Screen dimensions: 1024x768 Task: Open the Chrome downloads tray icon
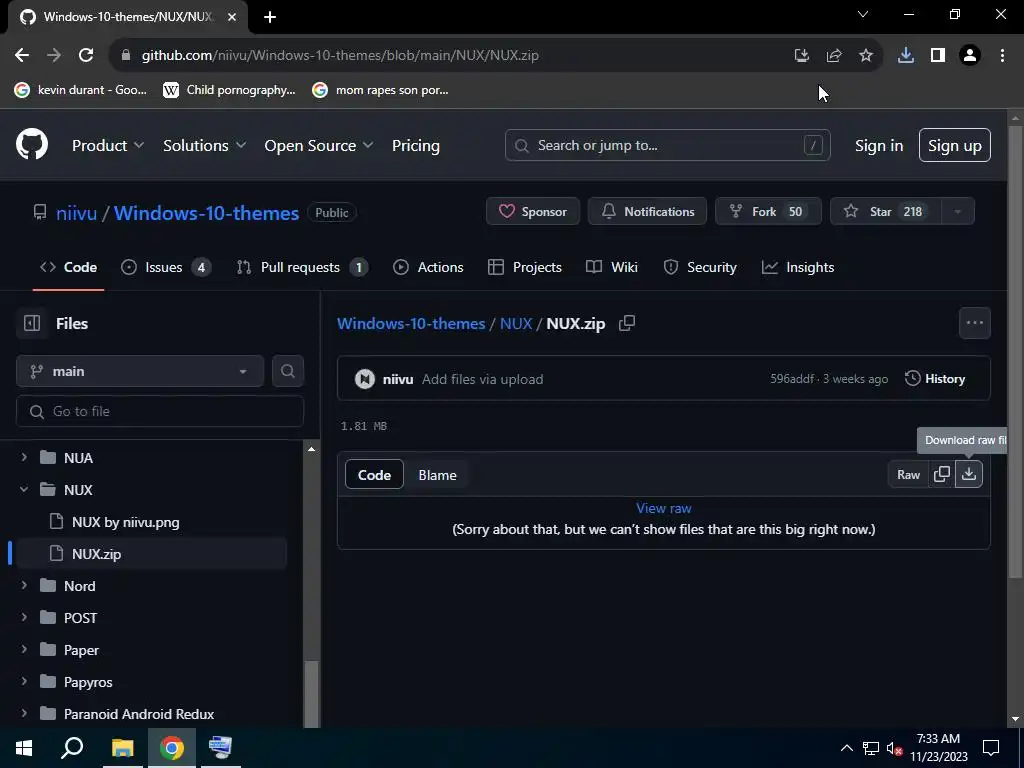906,56
